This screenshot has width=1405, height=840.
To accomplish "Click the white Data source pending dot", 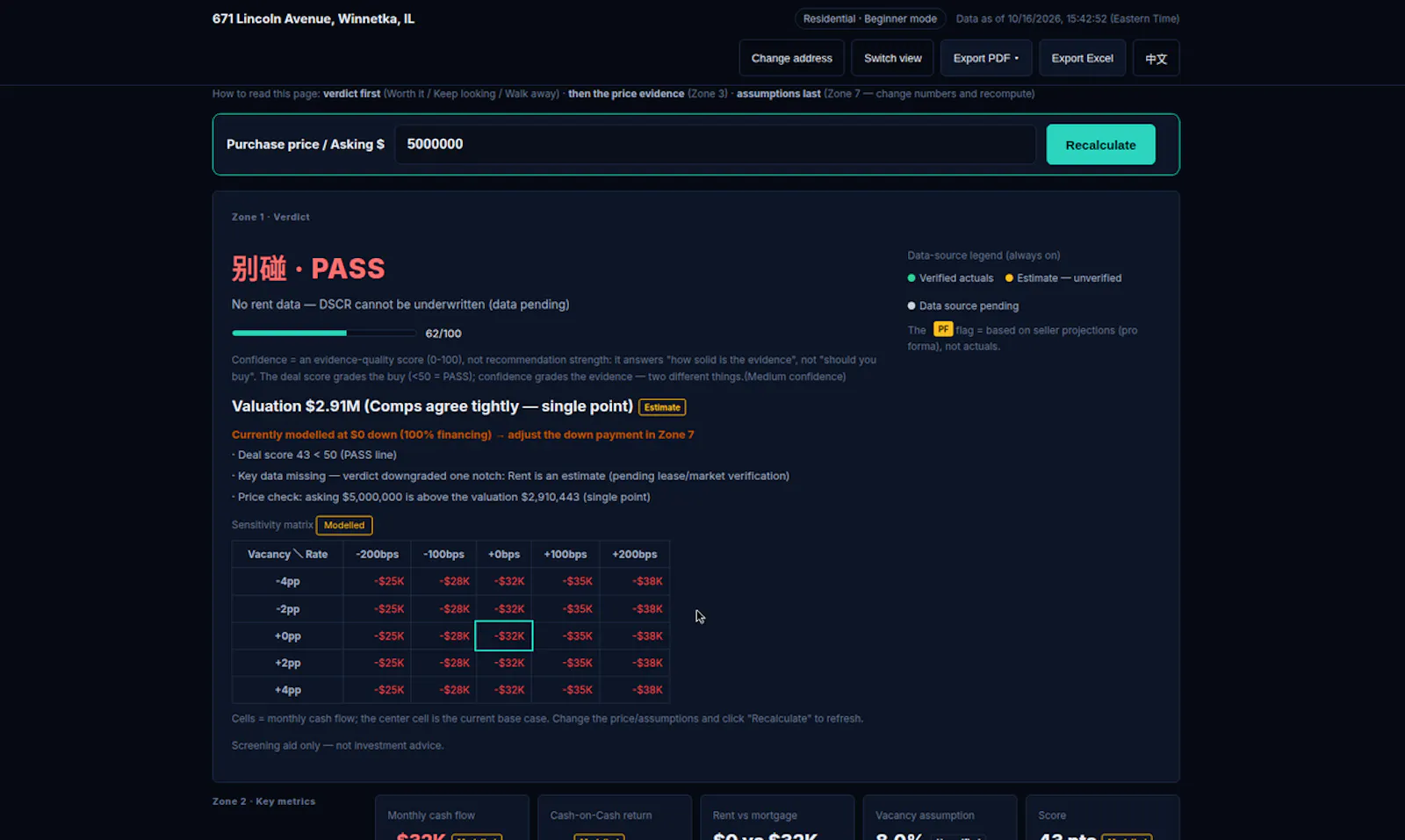I will pyautogui.click(x=911, y=306).
